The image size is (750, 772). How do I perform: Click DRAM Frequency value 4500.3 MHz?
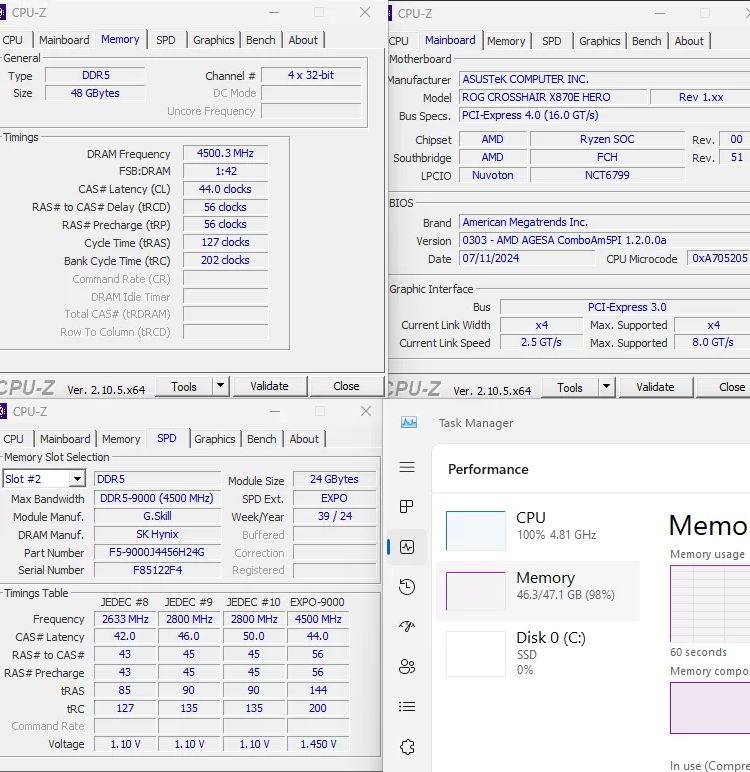coord(226,153)
